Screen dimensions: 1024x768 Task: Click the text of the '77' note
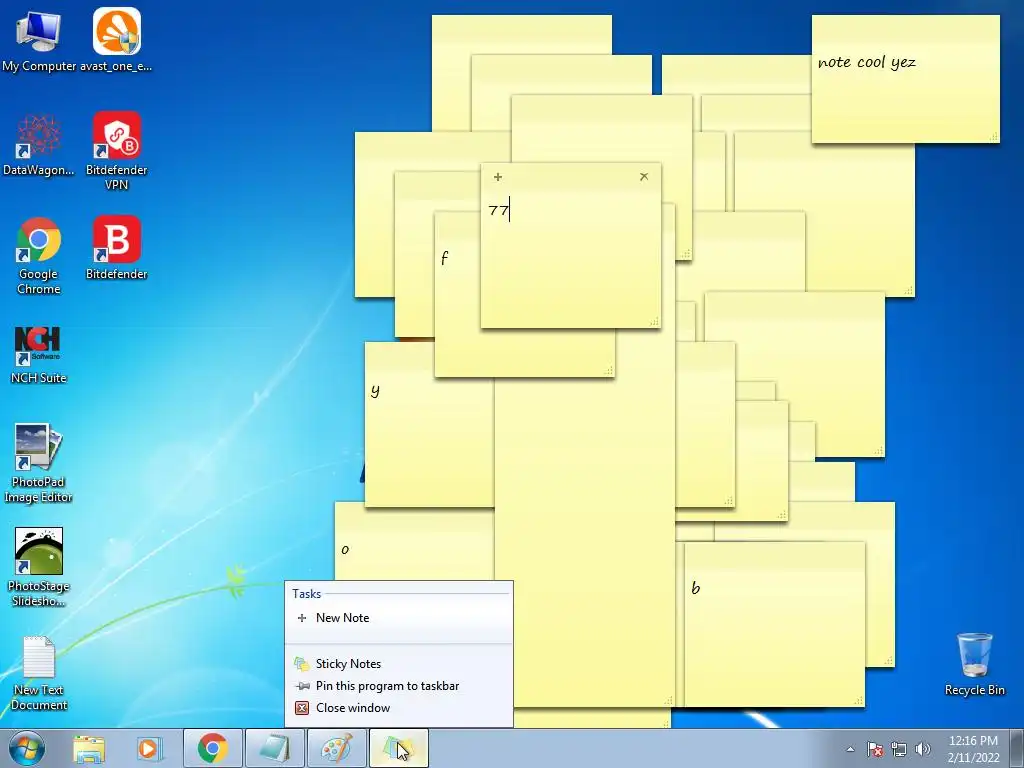click(x=498, y=210)
